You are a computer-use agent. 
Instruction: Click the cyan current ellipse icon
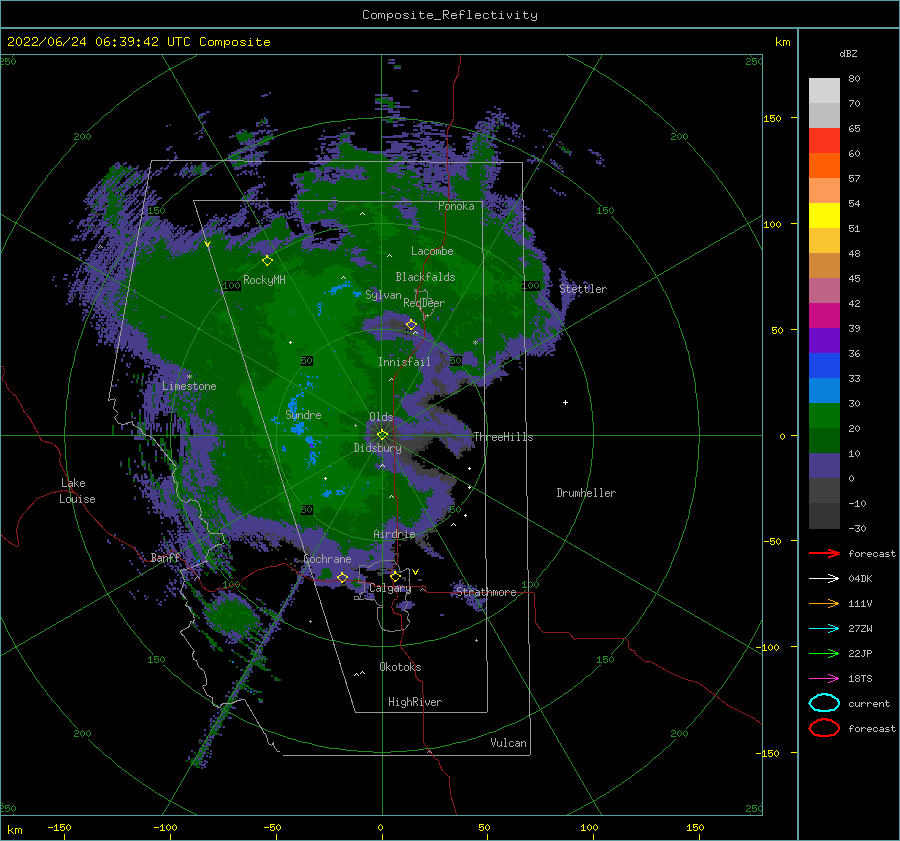pyautogui.click(x=824, y=703)
